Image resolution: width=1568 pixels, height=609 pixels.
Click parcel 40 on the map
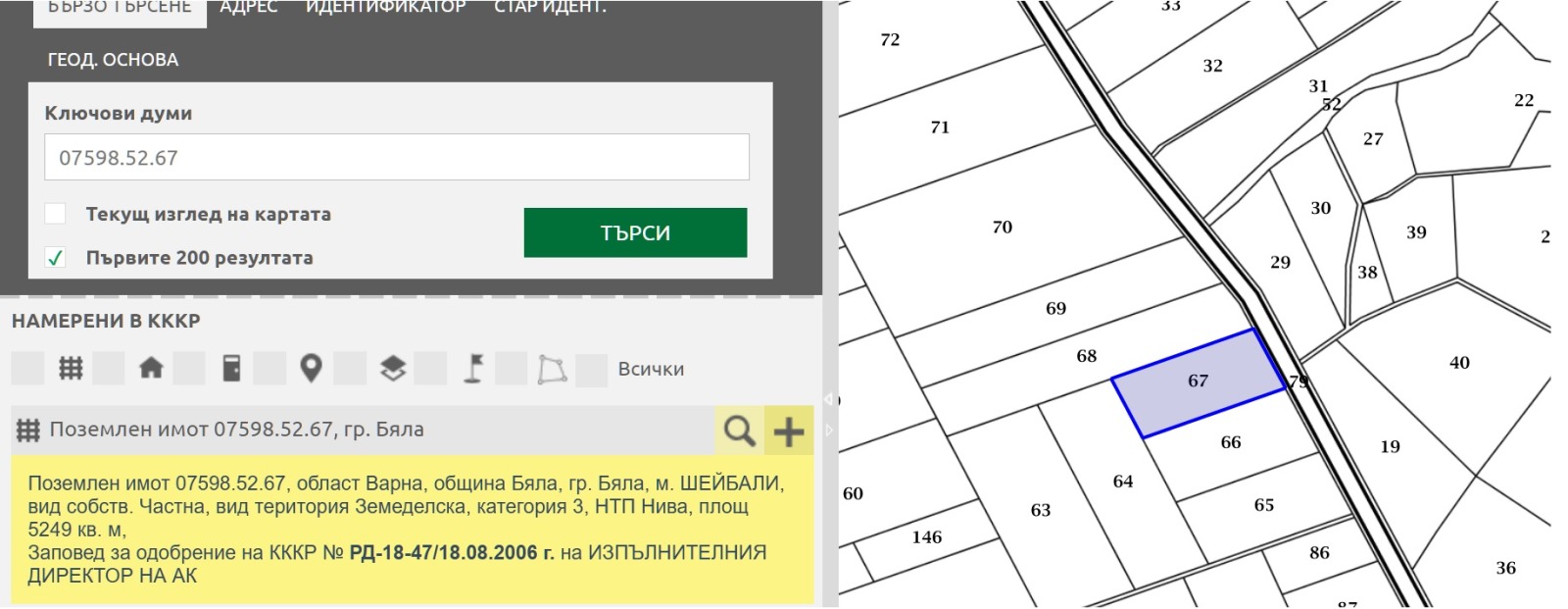1459,363
